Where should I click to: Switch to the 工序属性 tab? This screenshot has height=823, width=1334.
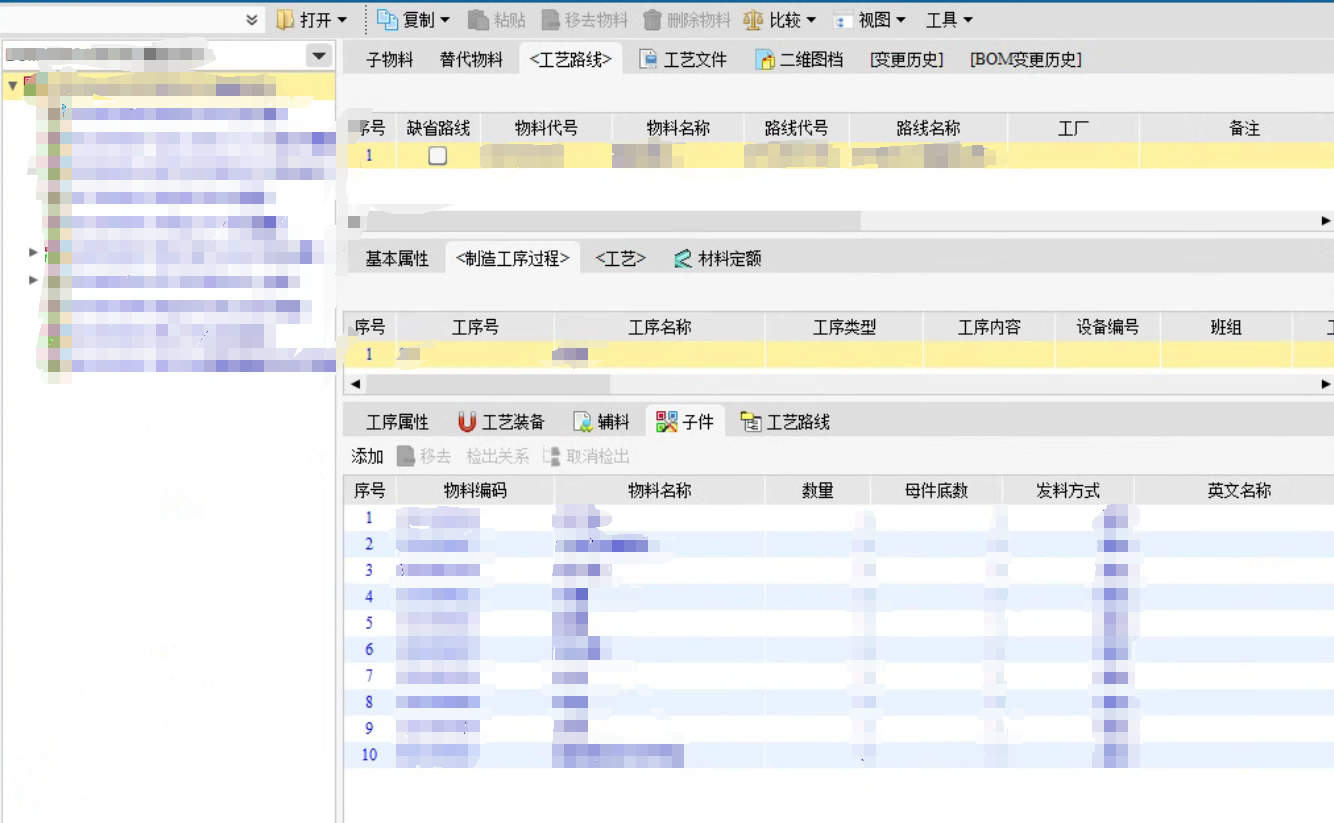click(x=397, y=422)
